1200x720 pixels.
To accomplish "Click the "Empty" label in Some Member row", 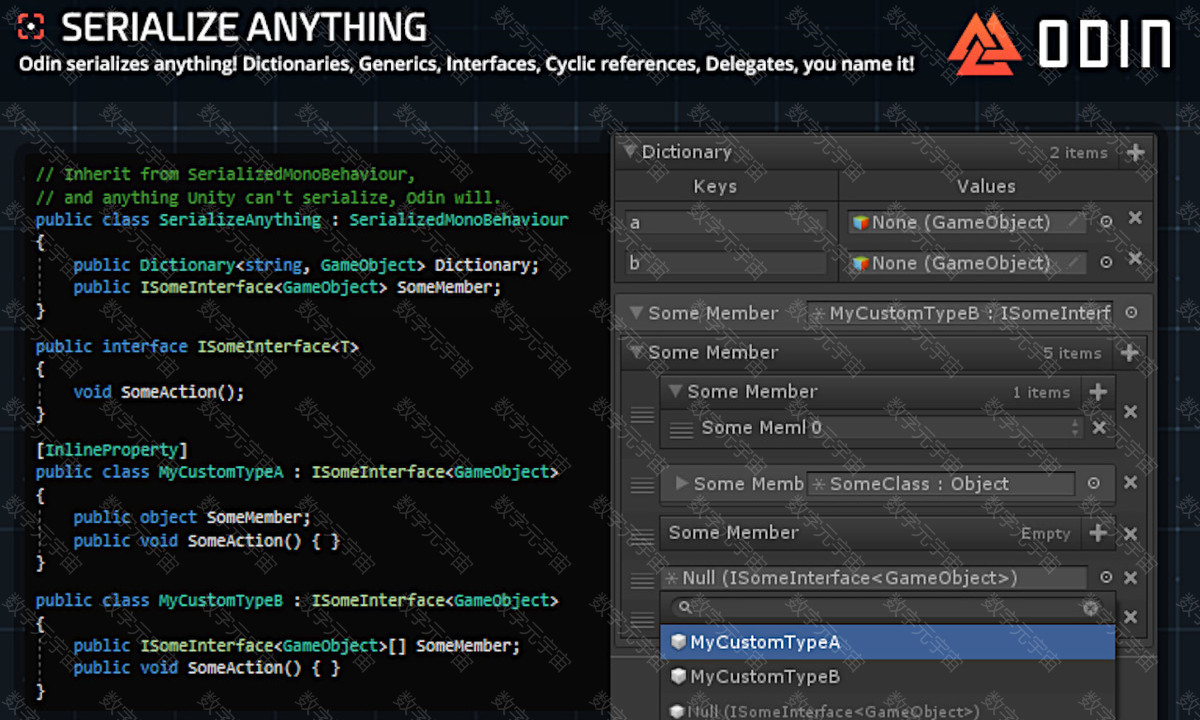I will [x=1045, y=534].
